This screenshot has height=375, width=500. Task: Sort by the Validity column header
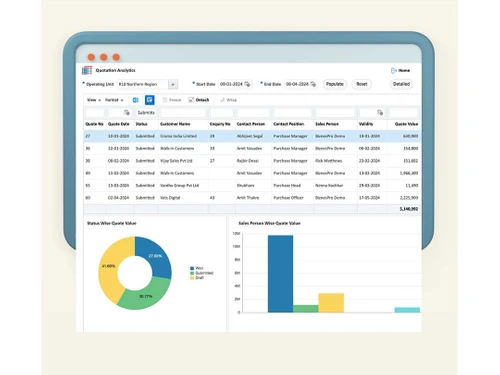366,124
